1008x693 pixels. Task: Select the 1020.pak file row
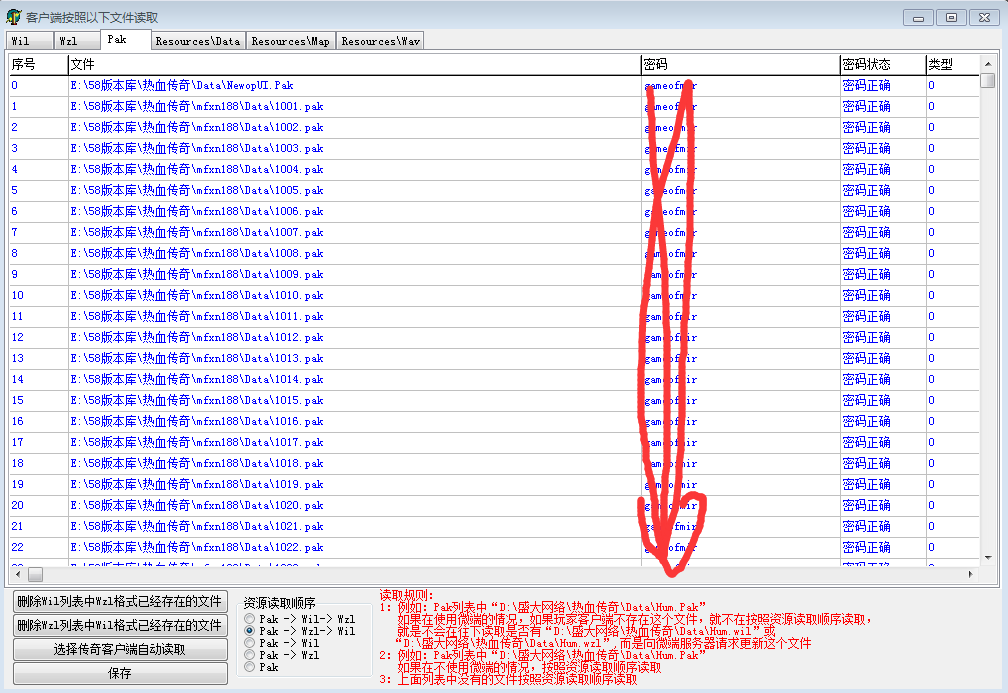point(494,505)
